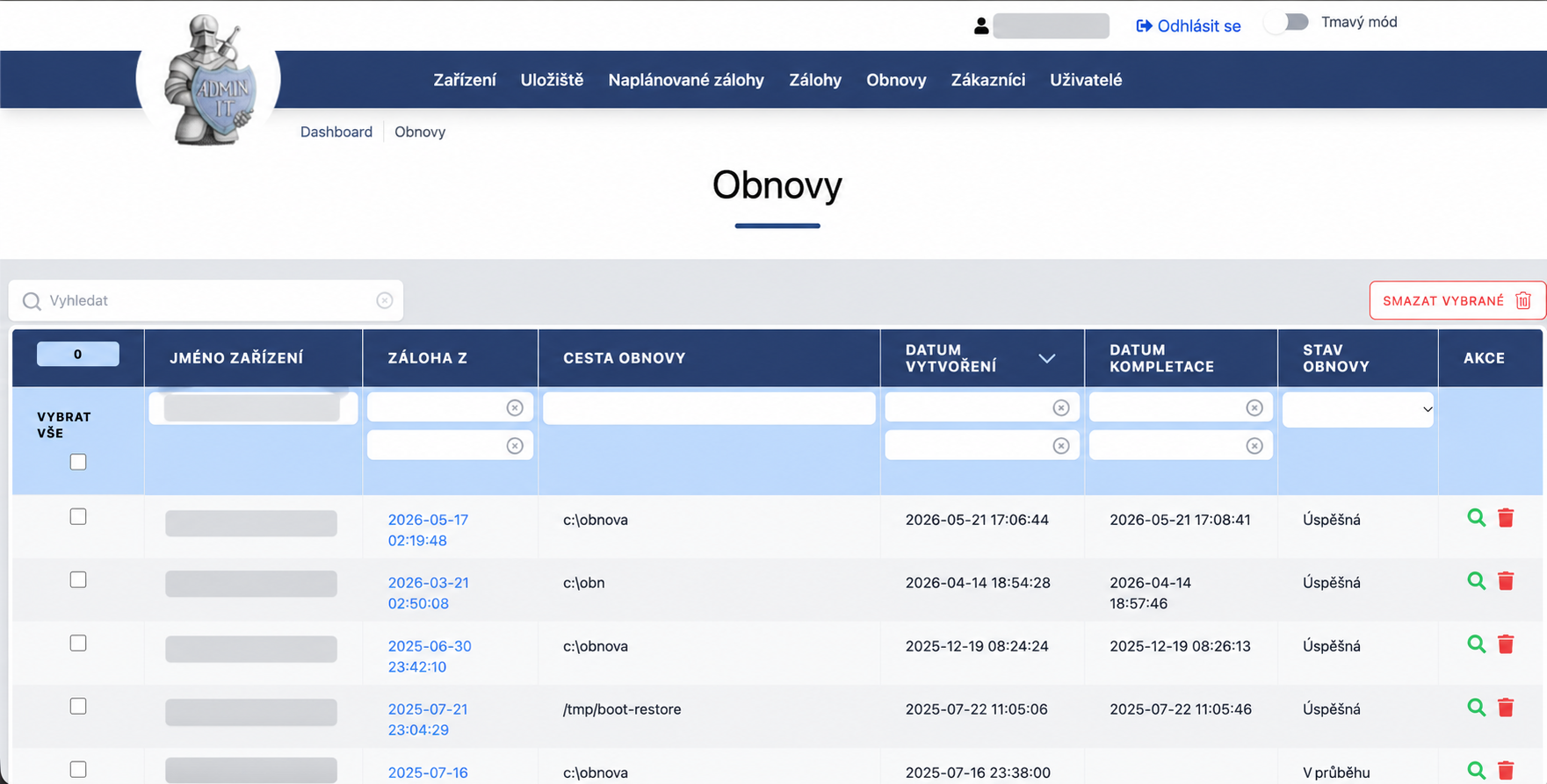This screenshot has height=784, width=1547.
Task: View details of restore created 2026-05-21 17:06:44
Action: coord(1477,518)
